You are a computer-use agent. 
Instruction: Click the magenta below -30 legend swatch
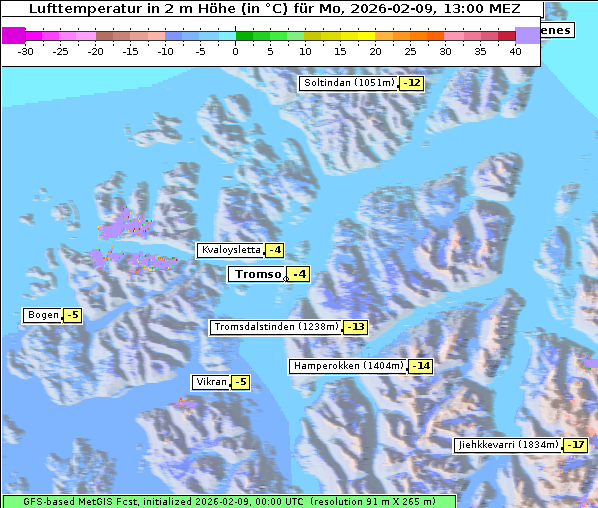click(13, 35)
